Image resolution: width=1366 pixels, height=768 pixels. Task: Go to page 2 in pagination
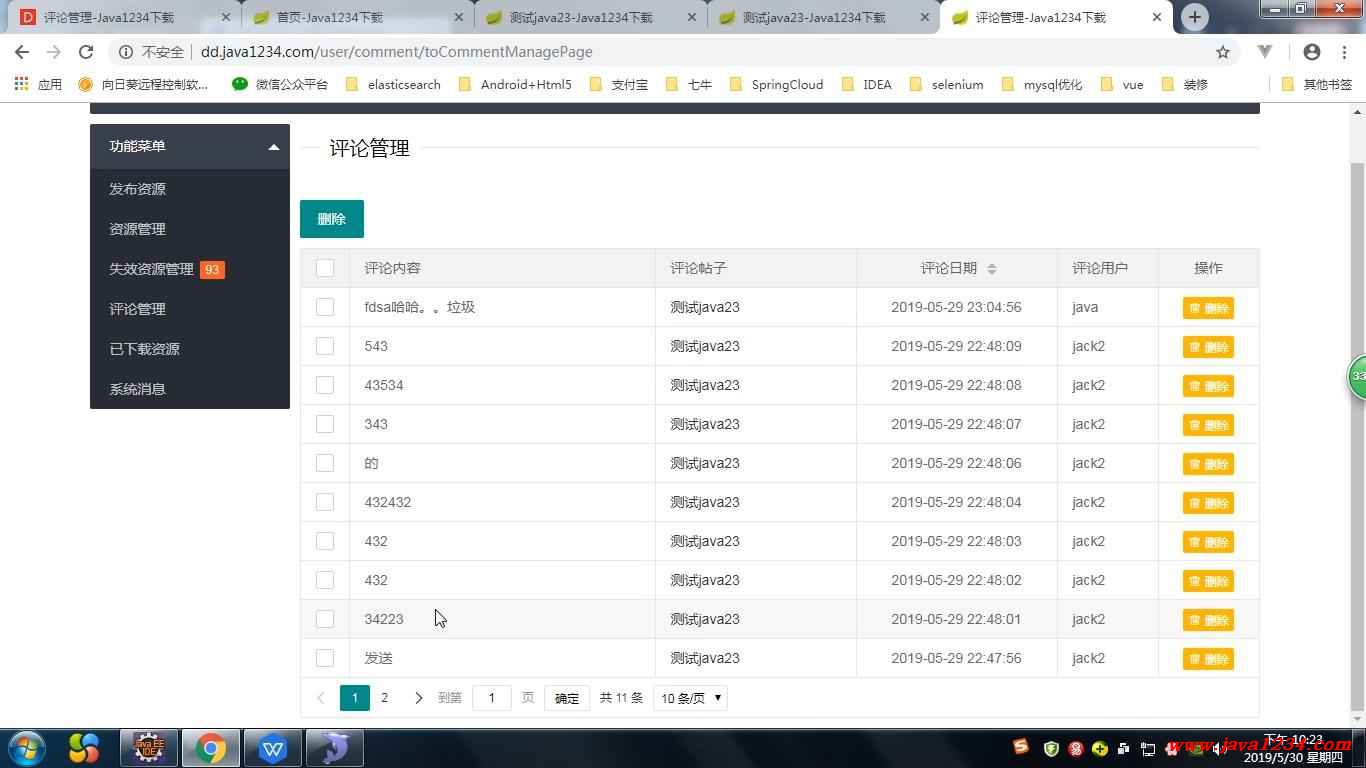(384, 698)
